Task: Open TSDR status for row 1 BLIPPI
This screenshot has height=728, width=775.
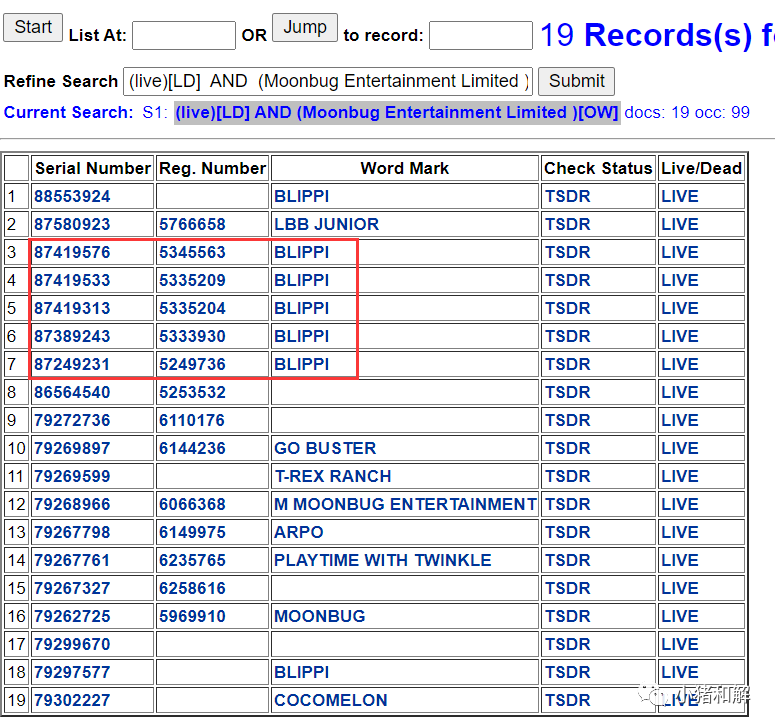Action: click(568, 196)
